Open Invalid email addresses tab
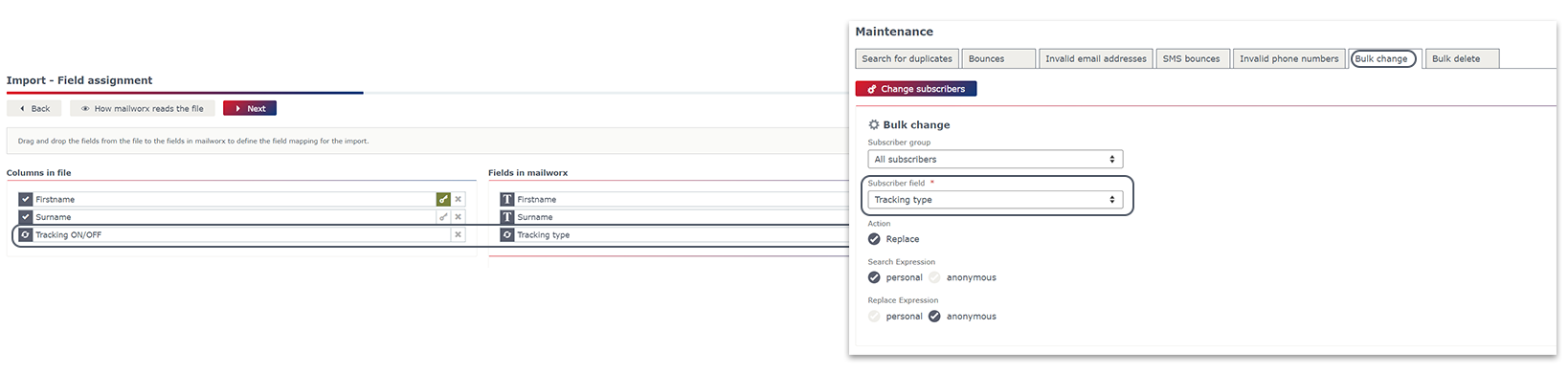Screen dimensions: 1568x373 [x=1096, y=58]
